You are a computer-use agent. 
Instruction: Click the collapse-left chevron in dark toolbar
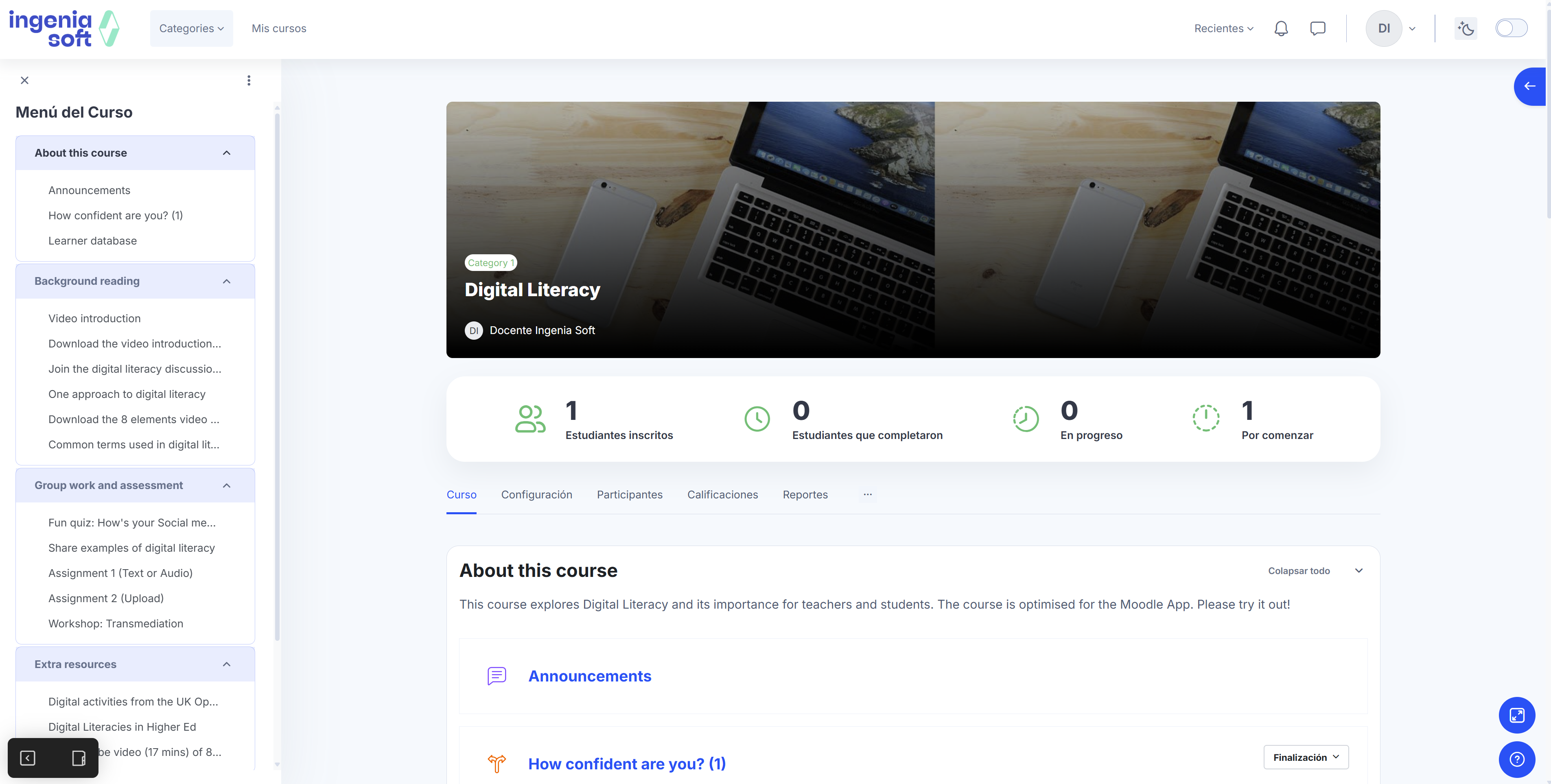28,758
